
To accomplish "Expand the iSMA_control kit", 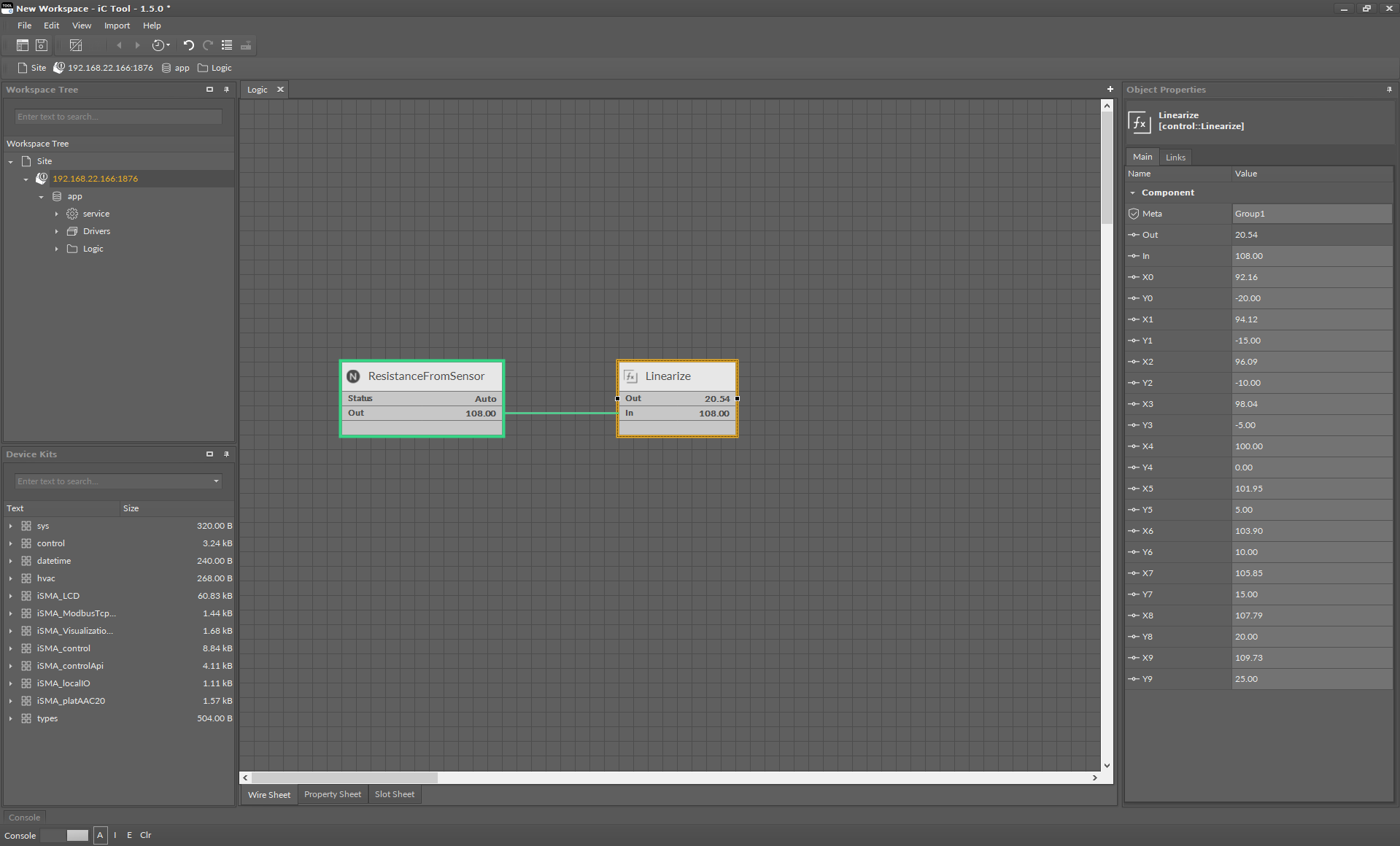I will coord(10,648).
